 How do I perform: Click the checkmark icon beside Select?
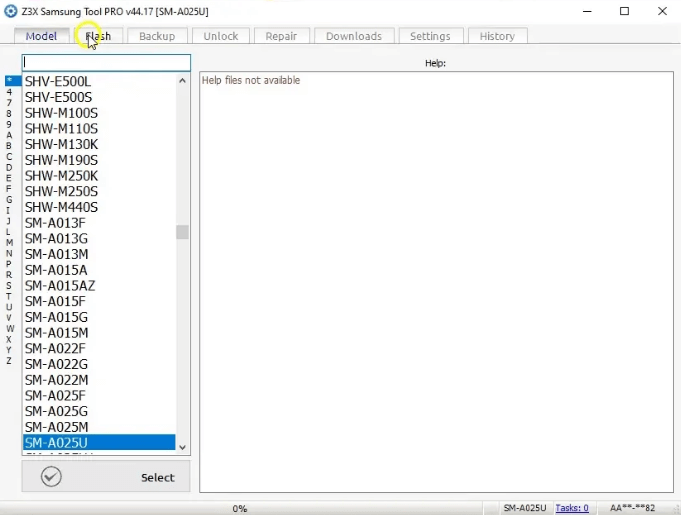[x=51, y=477]
